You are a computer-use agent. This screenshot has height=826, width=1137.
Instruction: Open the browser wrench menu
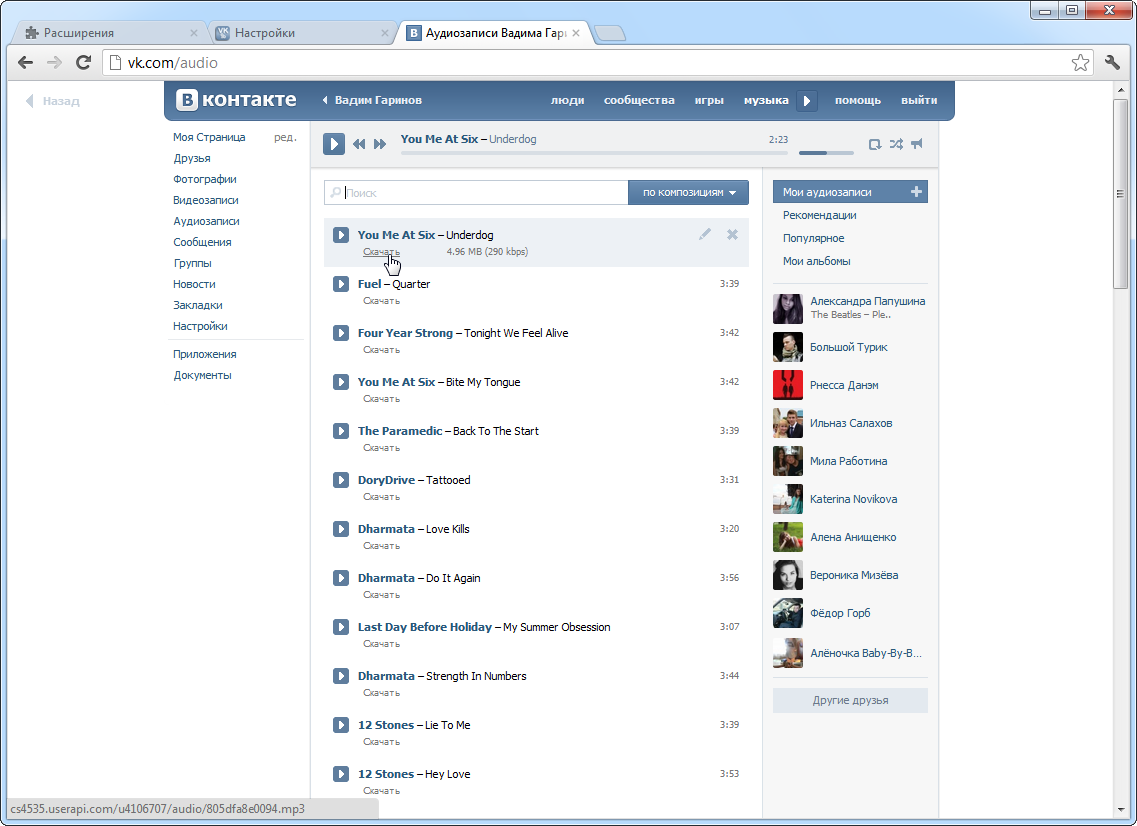point(1112,62)
